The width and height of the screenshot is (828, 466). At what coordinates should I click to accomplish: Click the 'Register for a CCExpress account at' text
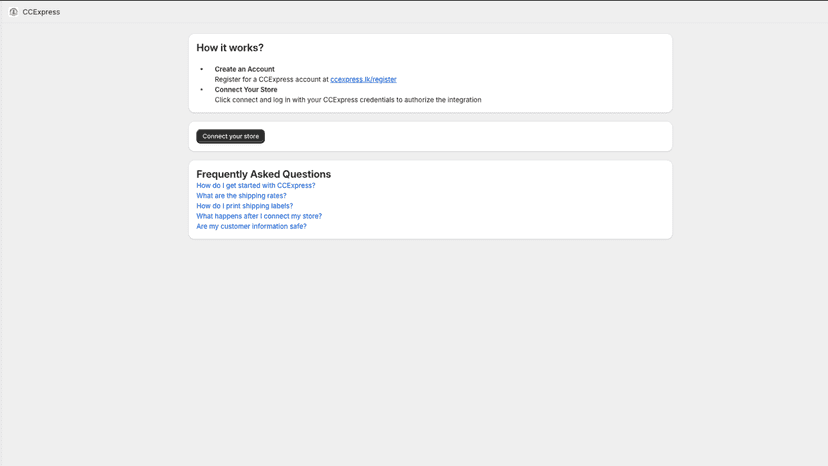pos(271,79)
